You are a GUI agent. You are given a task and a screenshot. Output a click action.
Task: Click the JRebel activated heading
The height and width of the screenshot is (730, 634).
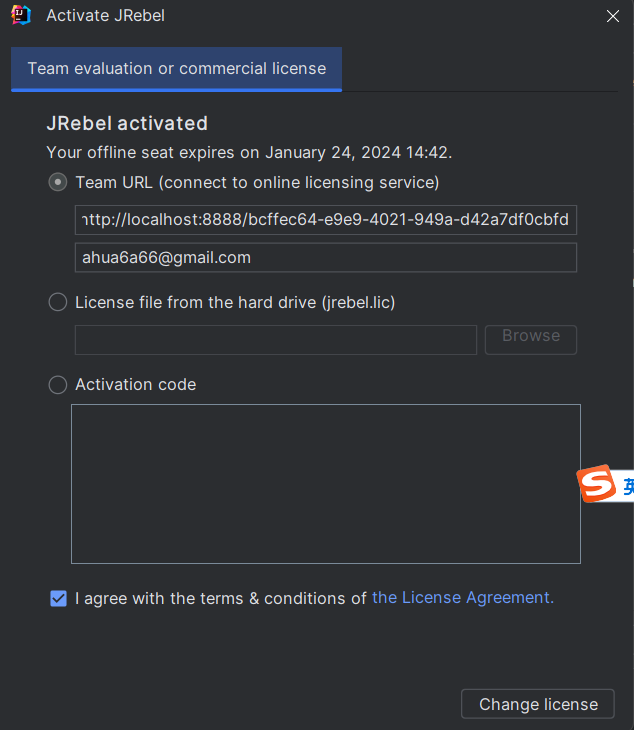coord(127,124)
